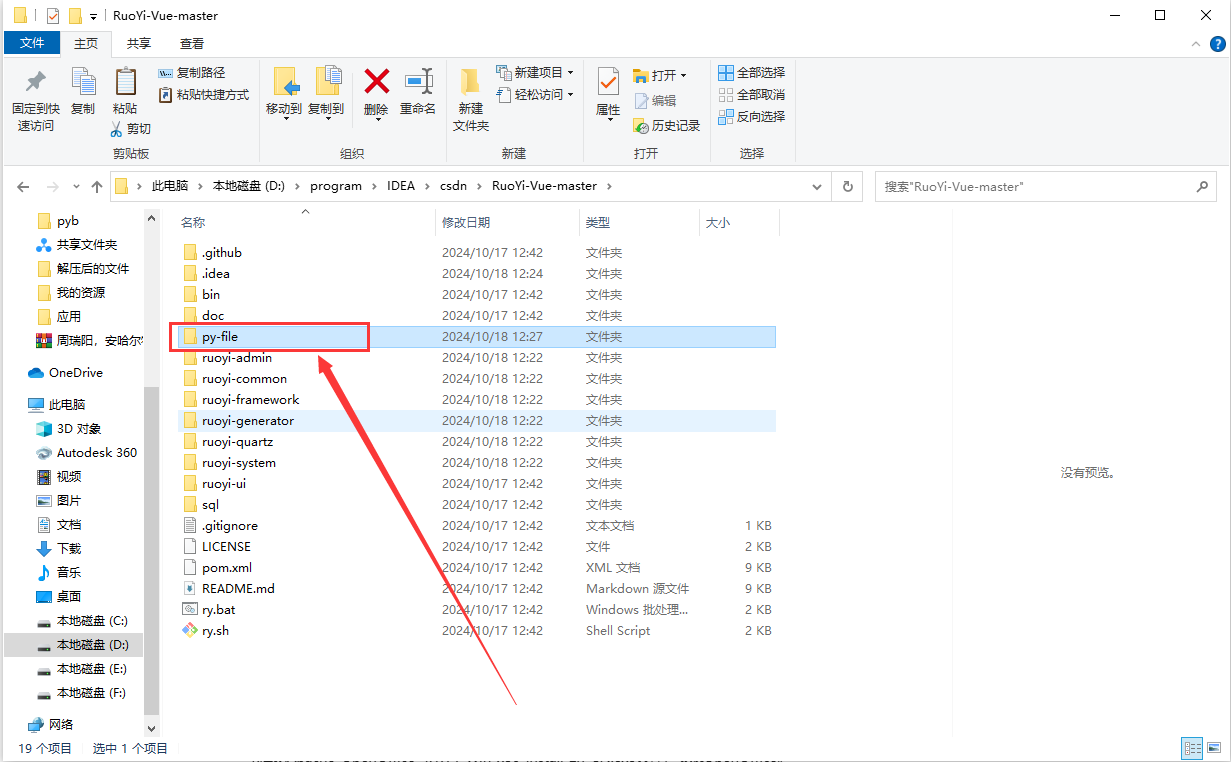Expand the address bar history dropdown
The height and width of the screenshot is (762, 1231).
[819, 186]
